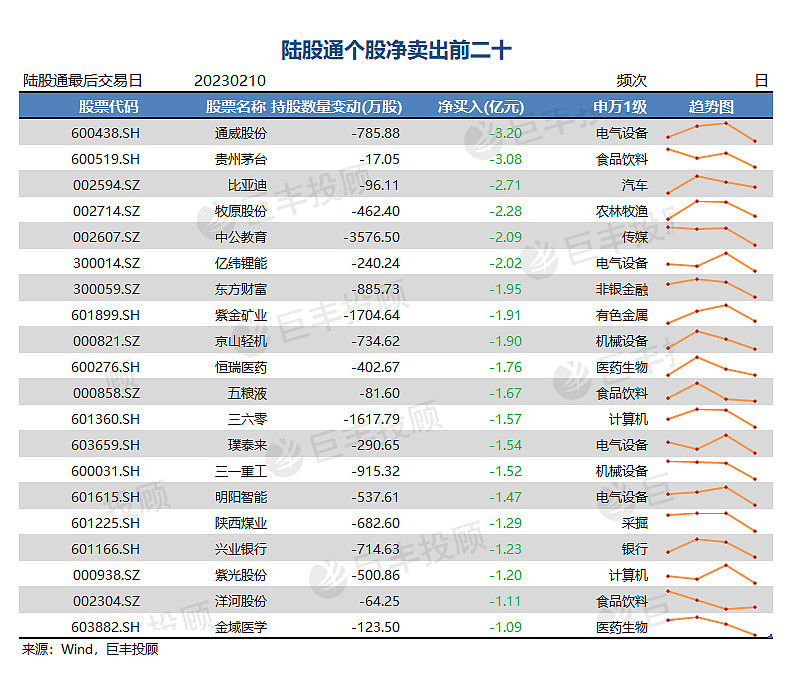Select stock name 牧原股份

click(x=241, y=211)
